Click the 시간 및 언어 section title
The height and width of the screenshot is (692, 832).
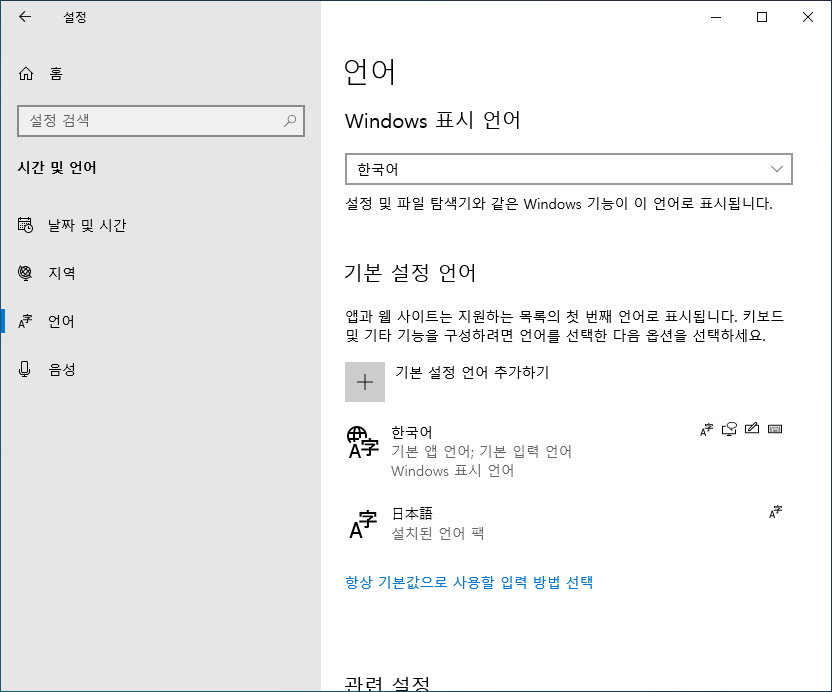click(x=57, y=168)
